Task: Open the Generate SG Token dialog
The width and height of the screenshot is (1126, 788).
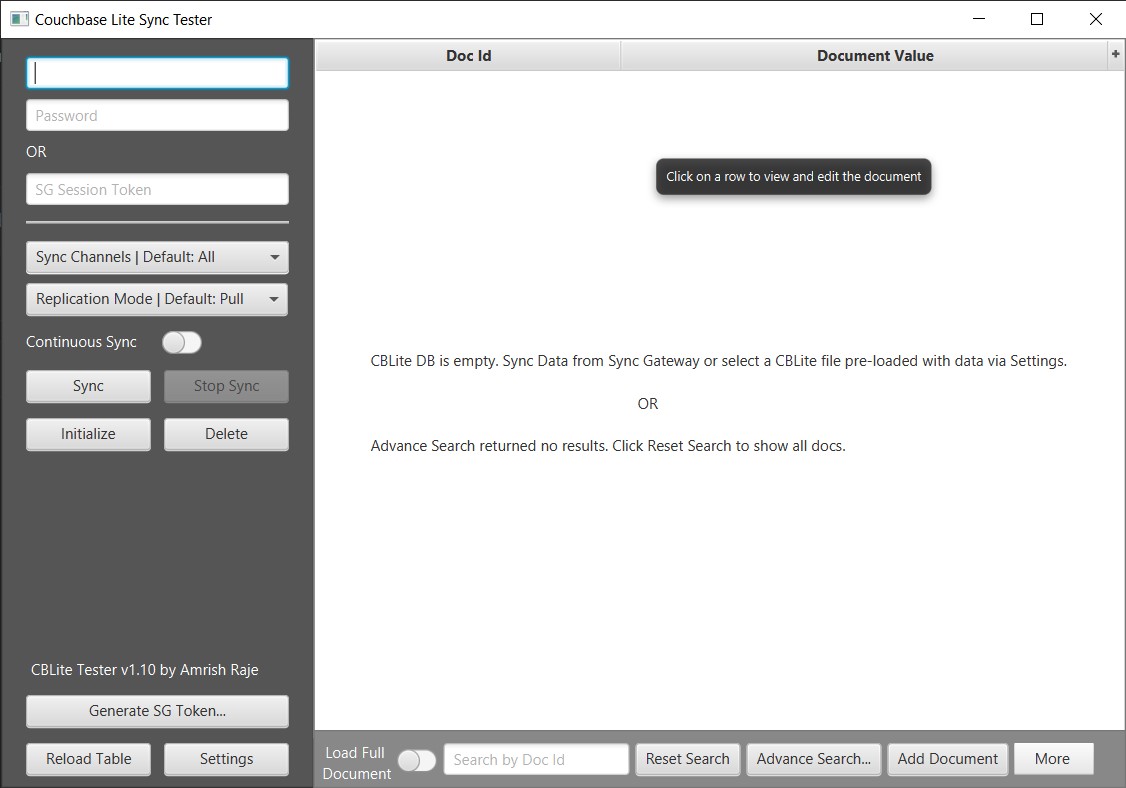Action: pyautogui.click(x=157, y=711)
